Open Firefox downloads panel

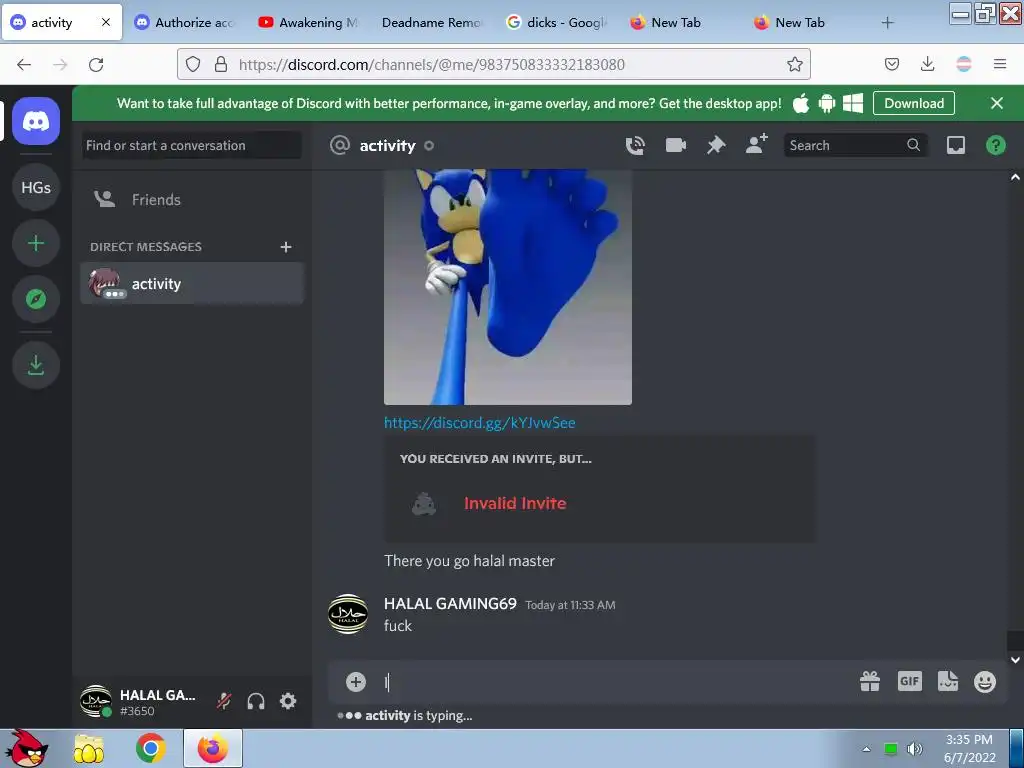coord(927,64)
